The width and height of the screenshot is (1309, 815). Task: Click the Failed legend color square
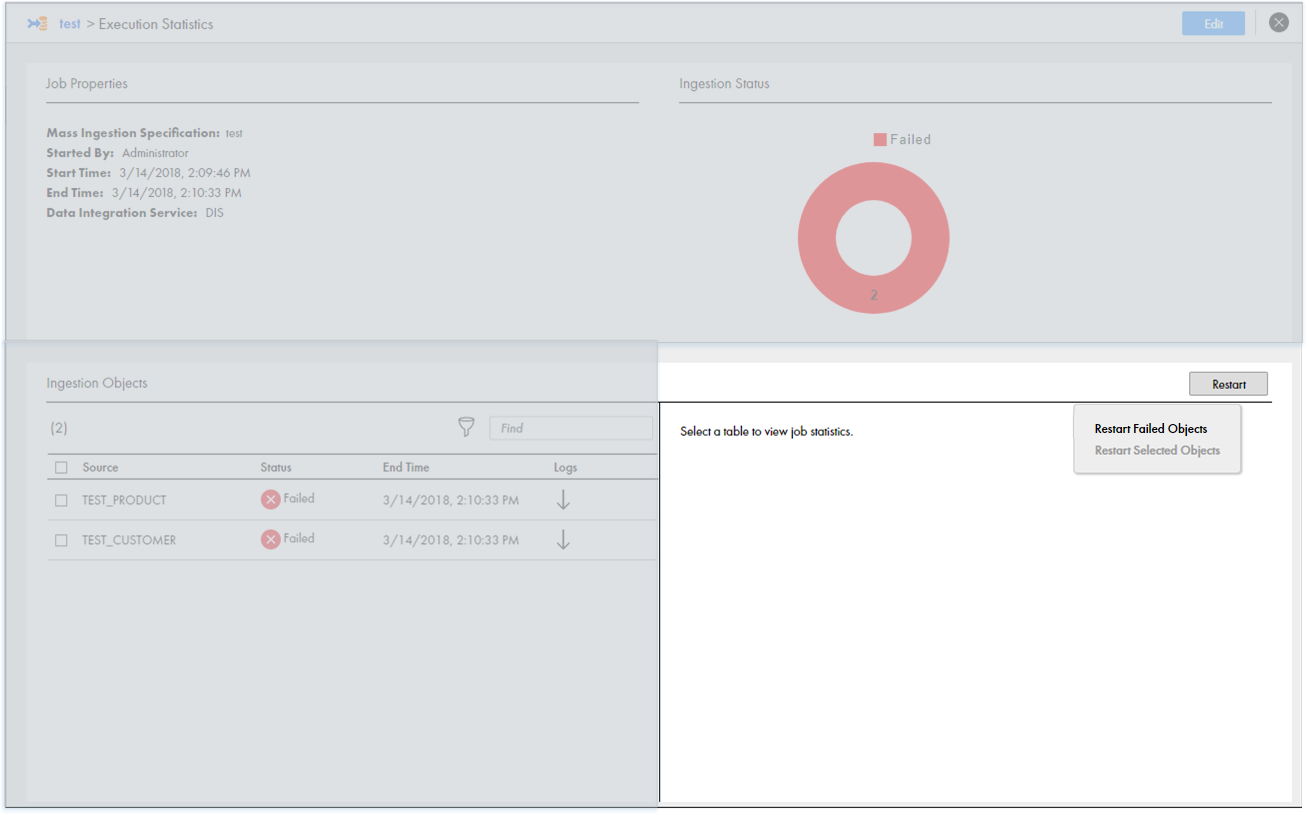[880, 140]
